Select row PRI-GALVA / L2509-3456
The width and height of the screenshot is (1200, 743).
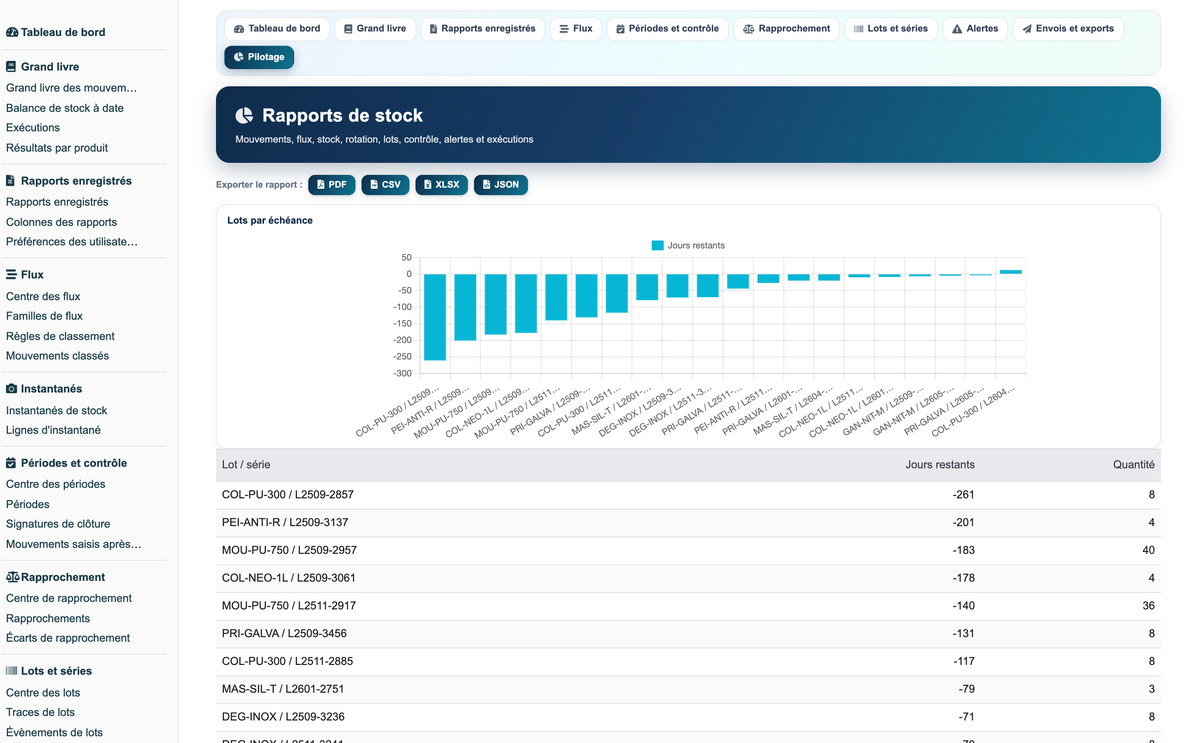tap(688, 633)
